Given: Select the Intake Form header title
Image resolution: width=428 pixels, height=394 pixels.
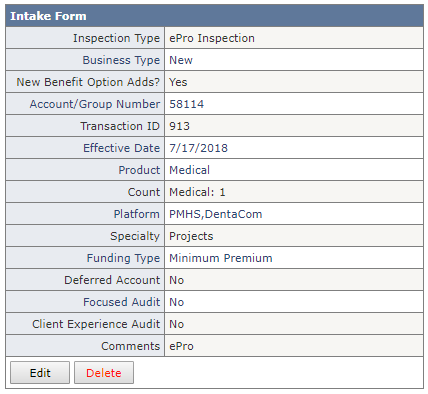Looking at the screenshot, I should (x=48, y=16).
